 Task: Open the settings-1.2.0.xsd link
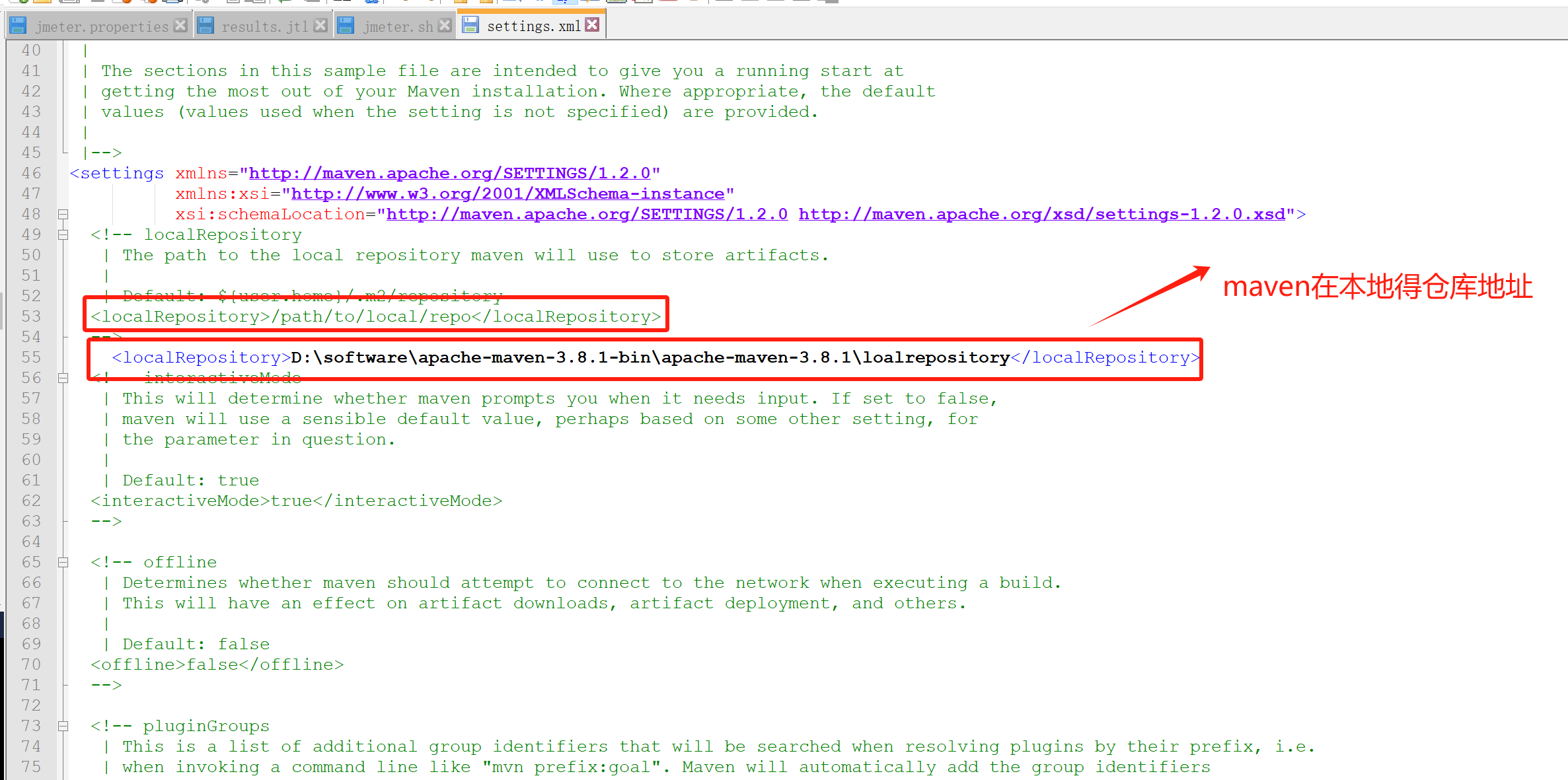[1041, 214]
